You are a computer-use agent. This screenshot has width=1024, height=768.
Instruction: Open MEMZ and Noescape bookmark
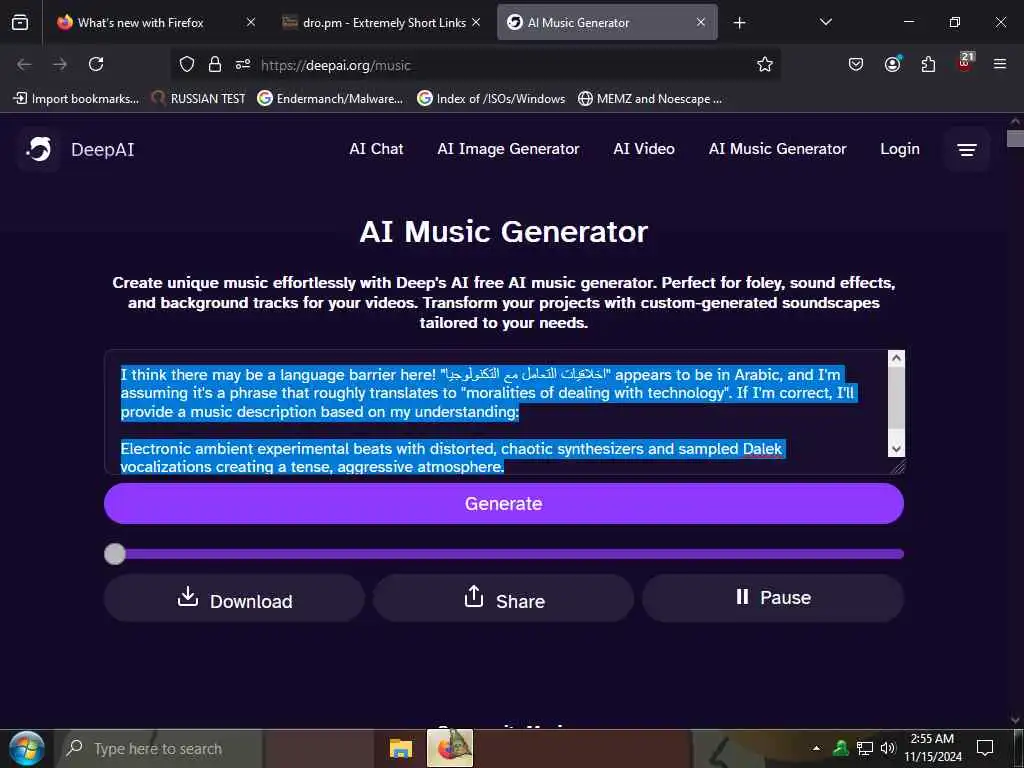point(650,99)
